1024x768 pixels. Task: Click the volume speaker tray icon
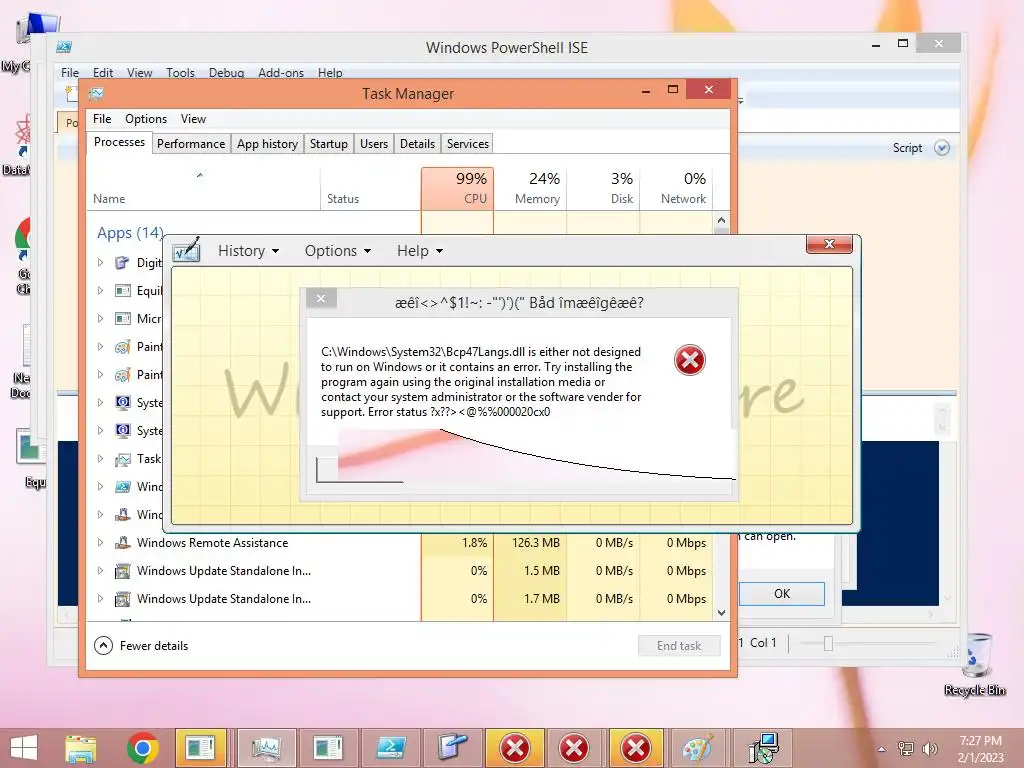click(929, 748)
